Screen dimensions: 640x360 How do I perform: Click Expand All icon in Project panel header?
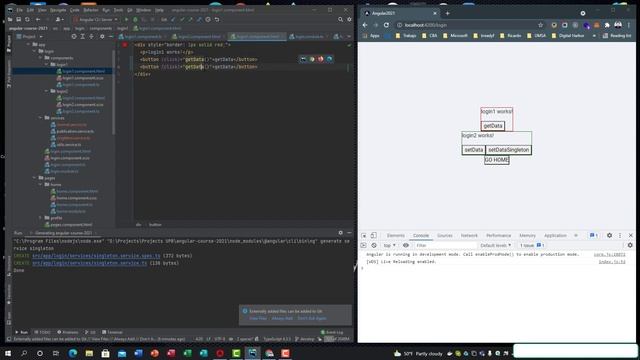point(82,36)
